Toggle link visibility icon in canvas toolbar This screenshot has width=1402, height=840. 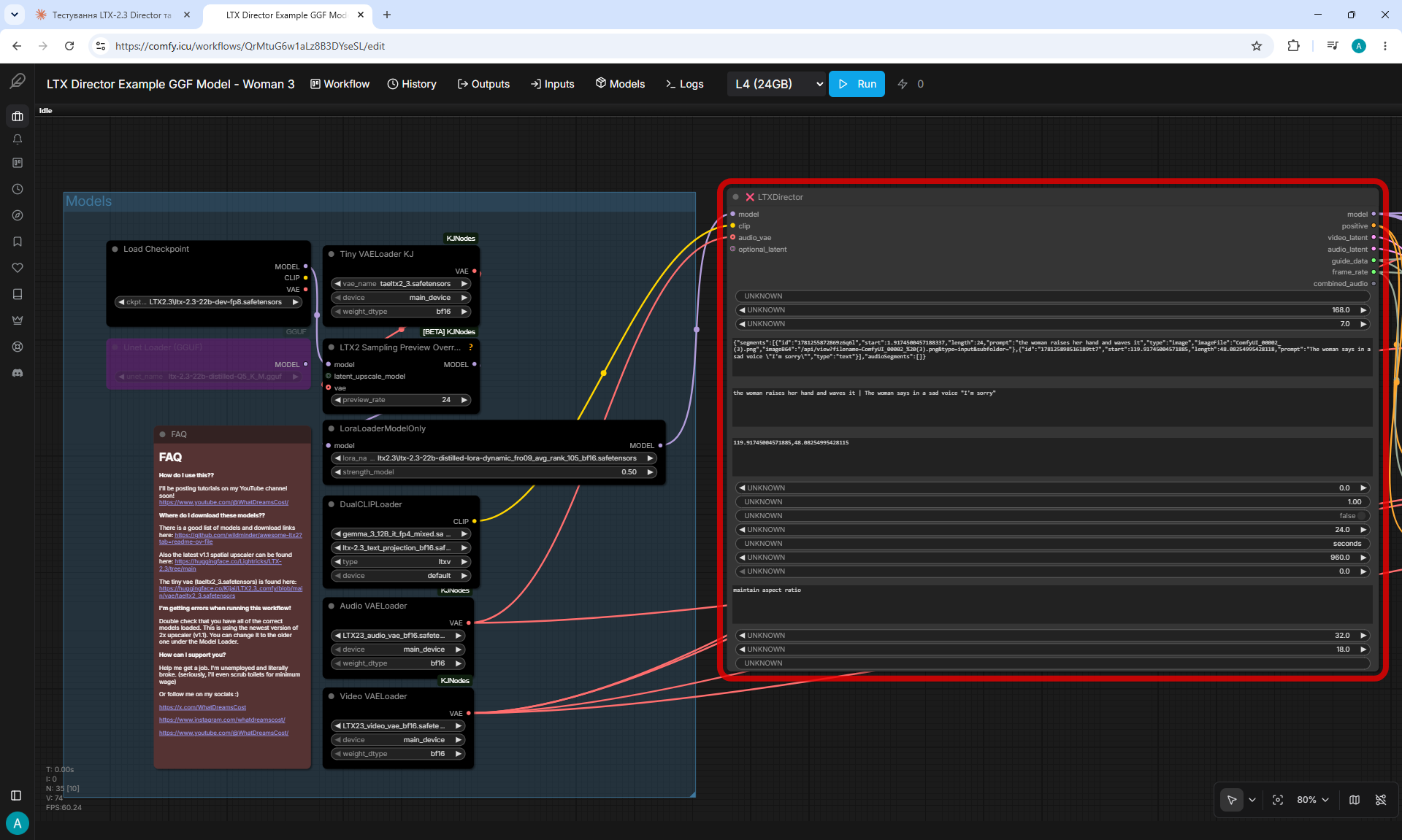pyautogui.click(x=1381, y=800)
